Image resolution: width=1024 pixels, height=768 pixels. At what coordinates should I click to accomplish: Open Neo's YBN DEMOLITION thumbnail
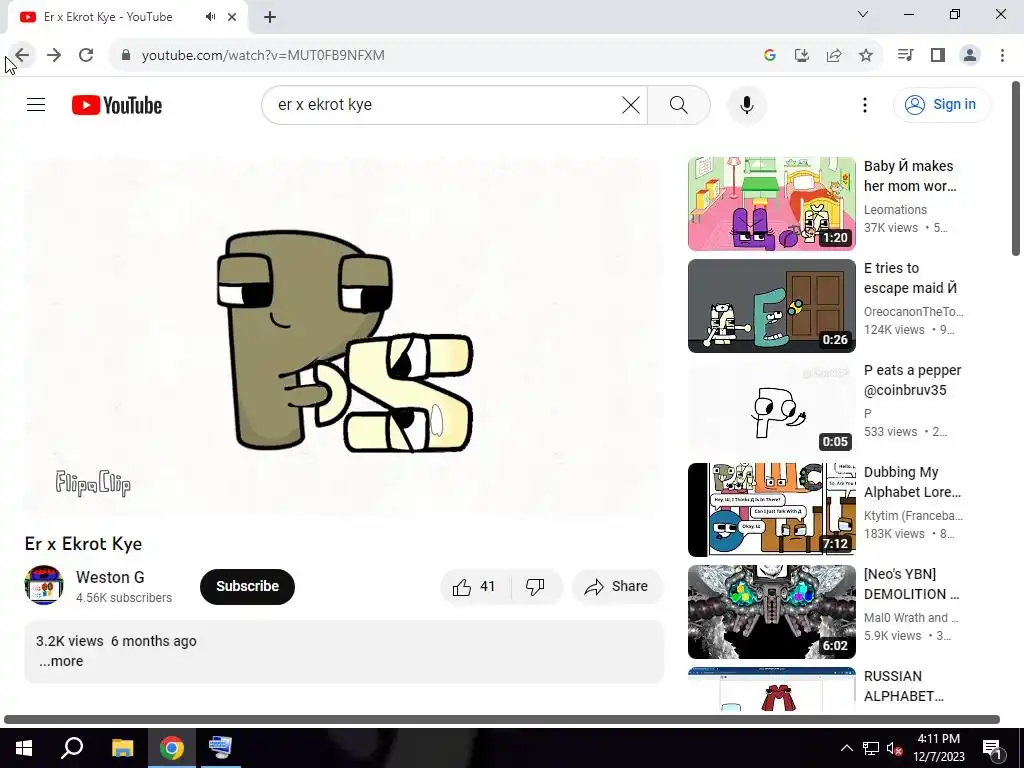coord(771,612)
